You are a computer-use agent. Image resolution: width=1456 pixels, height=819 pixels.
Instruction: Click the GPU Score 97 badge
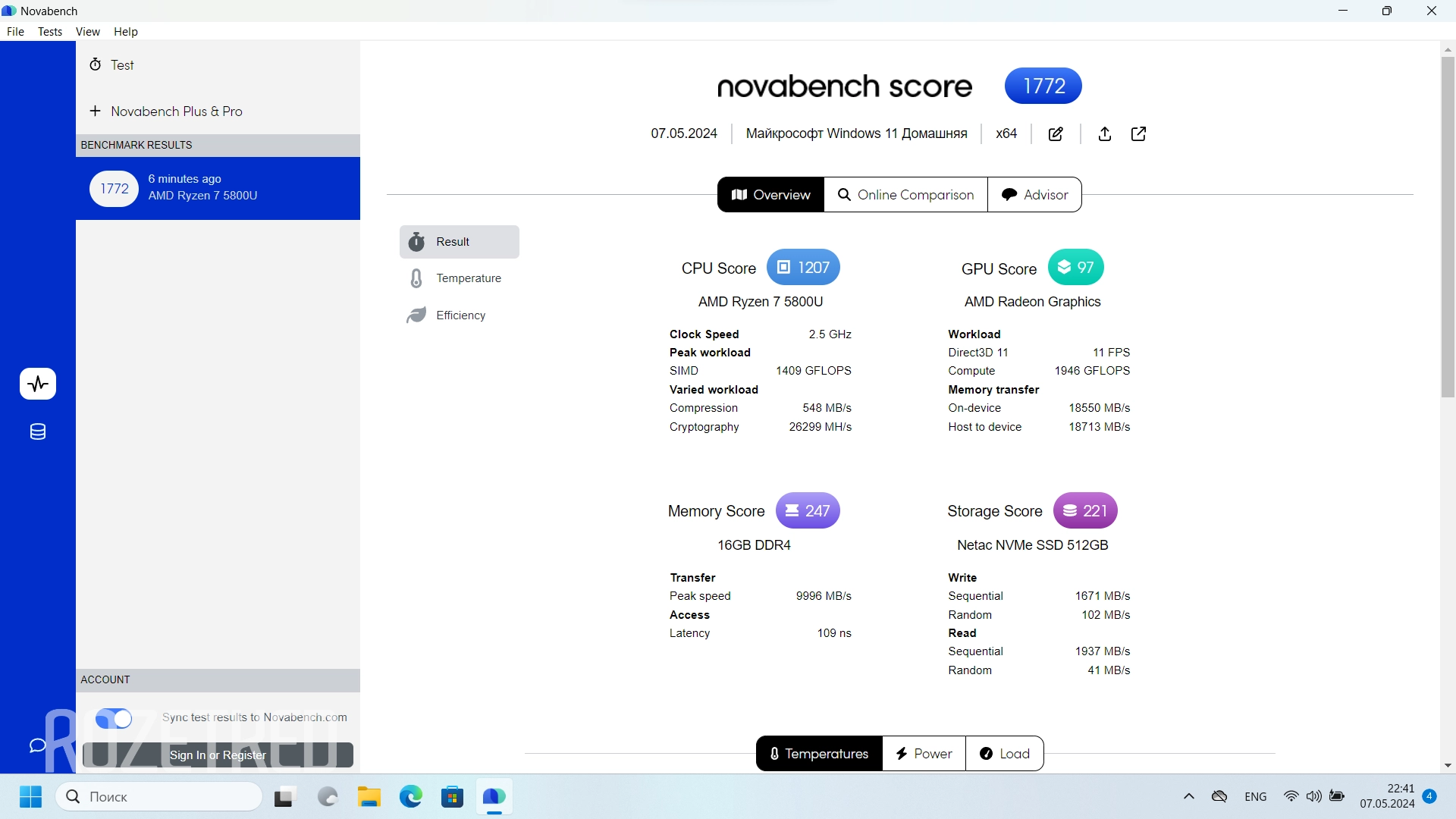(1075, 268)
